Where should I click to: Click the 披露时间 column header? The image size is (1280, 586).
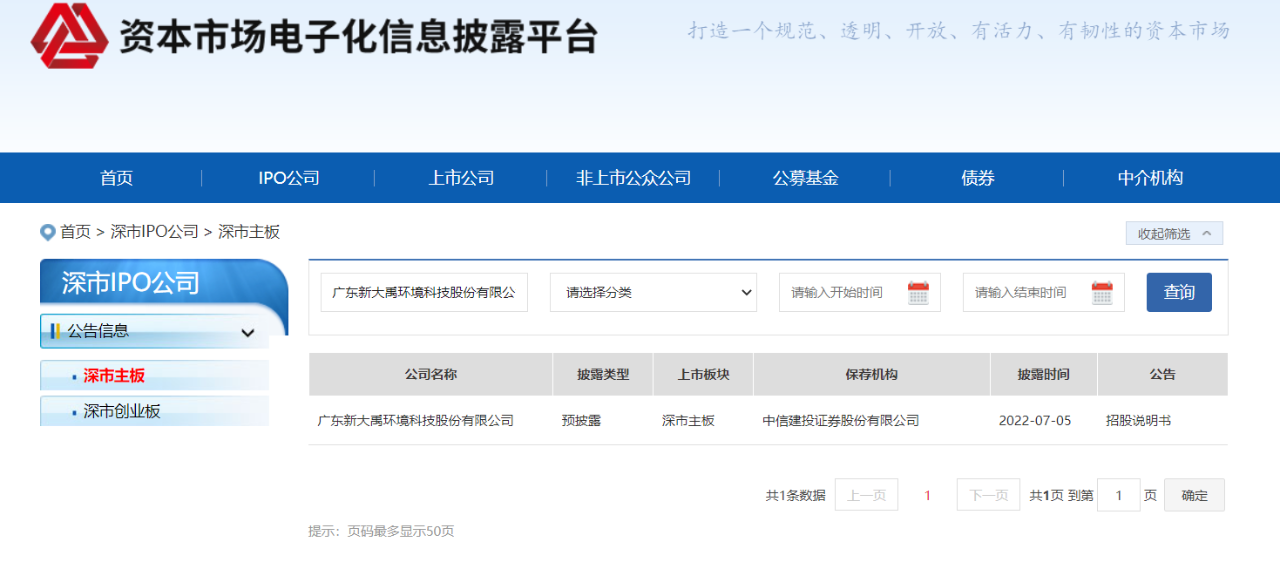coord(1044,374)
